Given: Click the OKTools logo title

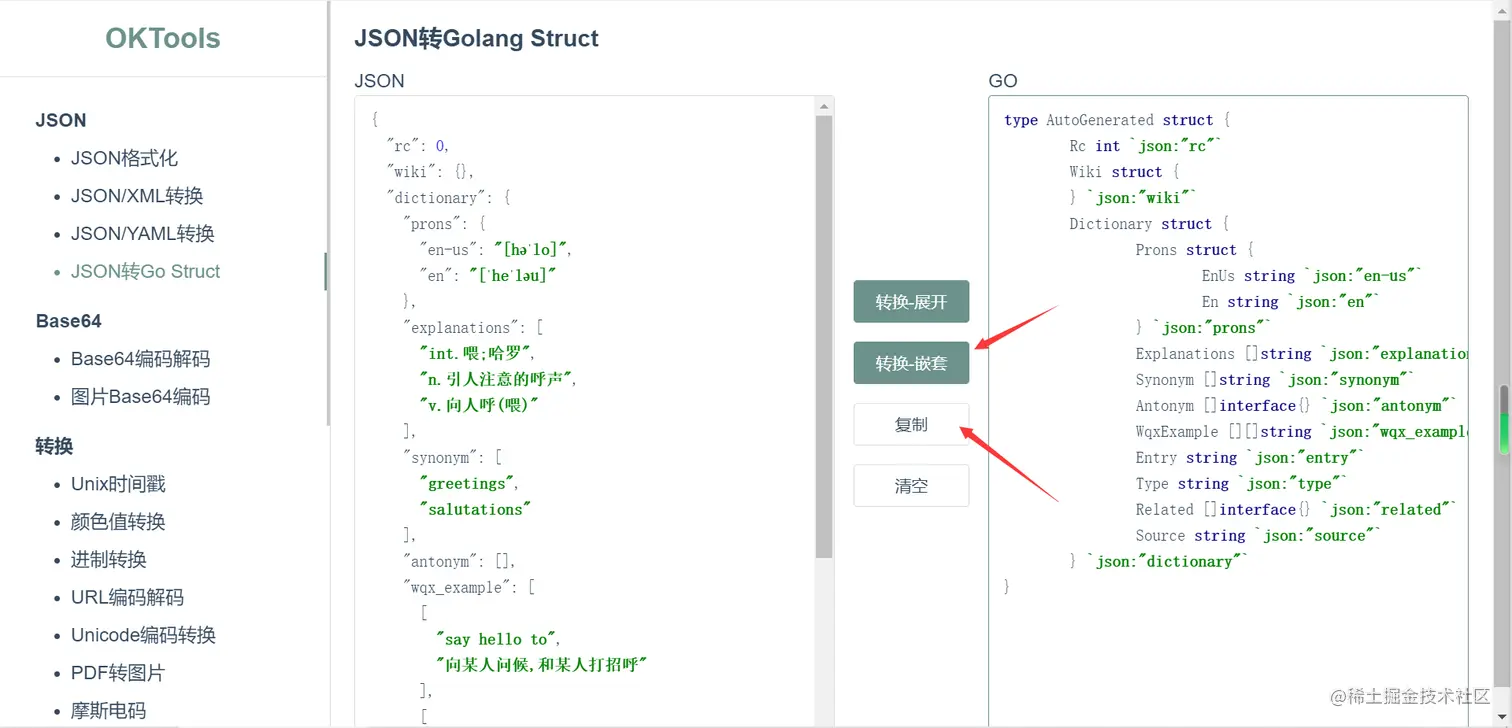Looking at the screenshot, I should [x=163, y=38].
